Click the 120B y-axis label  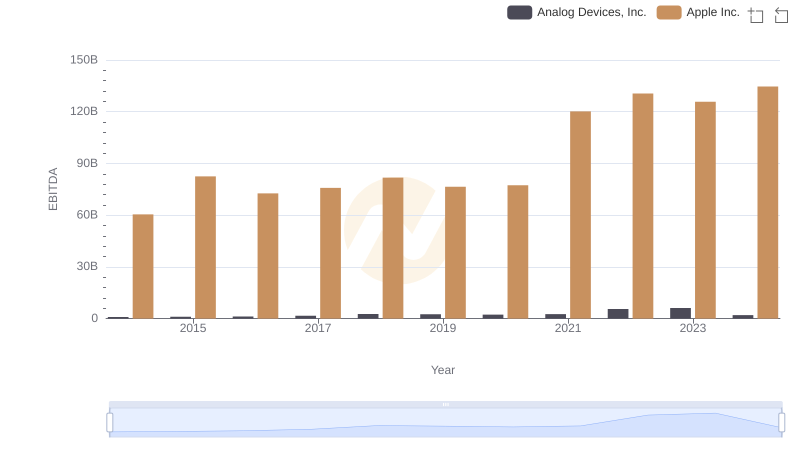pyautogui.click(x=84, y=111)
